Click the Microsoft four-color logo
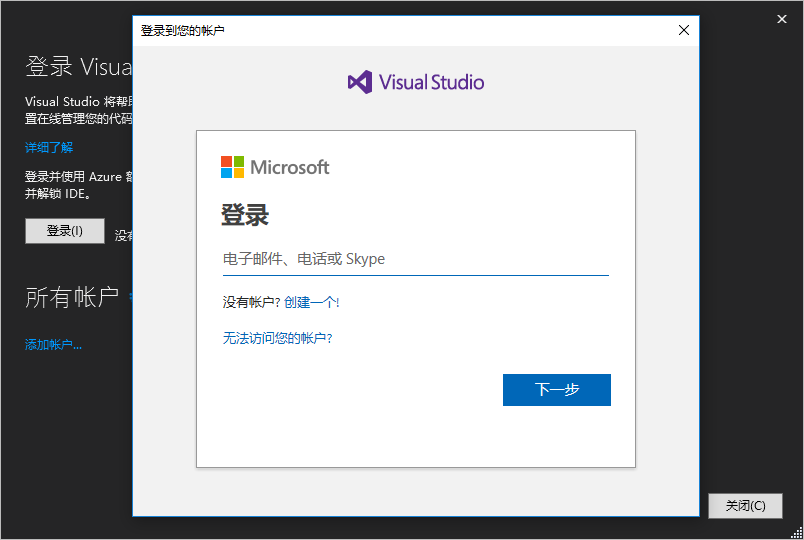Screen dimensions: 804x540 (x=232, y=167)
